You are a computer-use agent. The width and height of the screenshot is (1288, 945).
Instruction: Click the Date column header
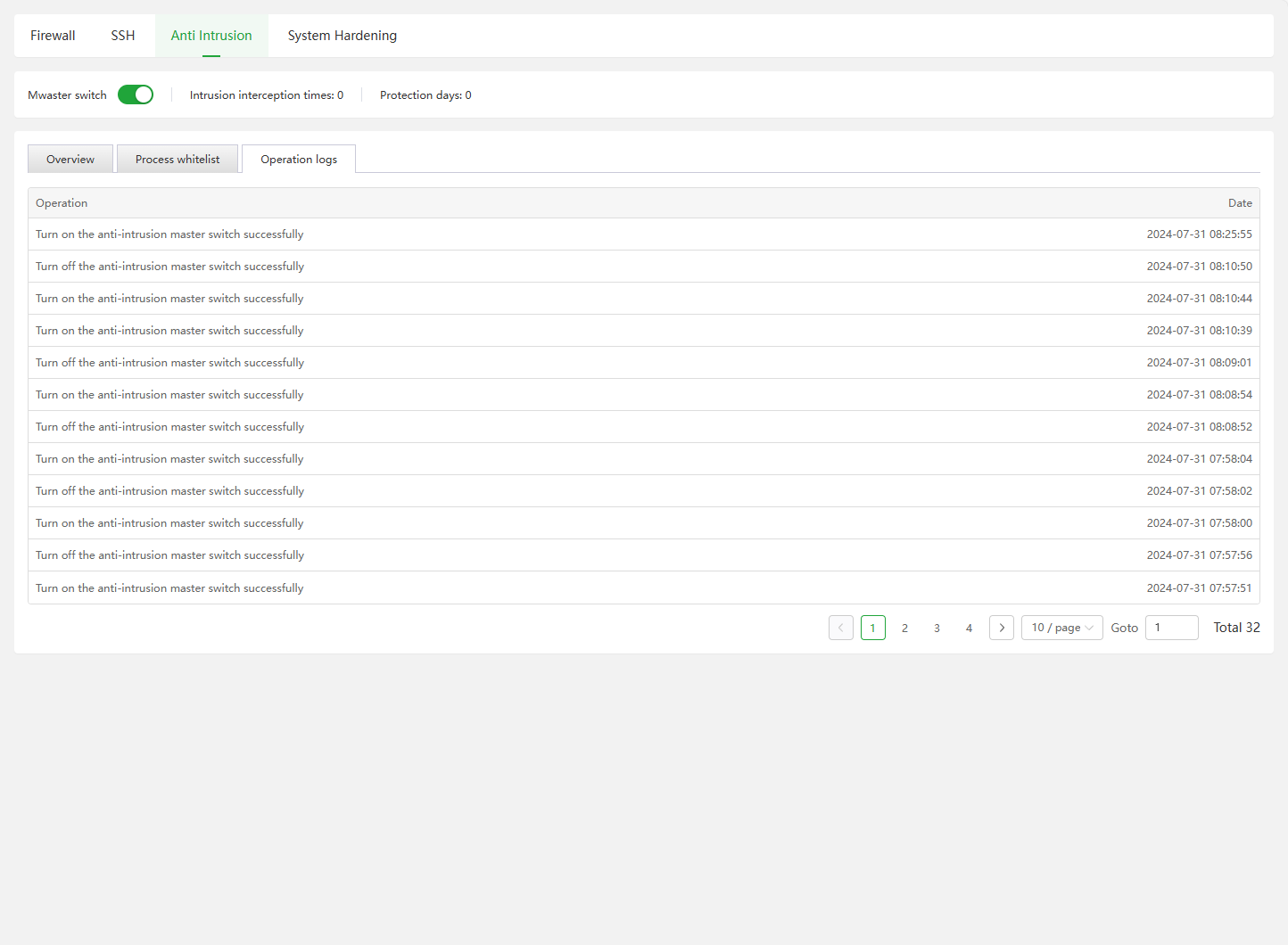(x=1239, y=203)
